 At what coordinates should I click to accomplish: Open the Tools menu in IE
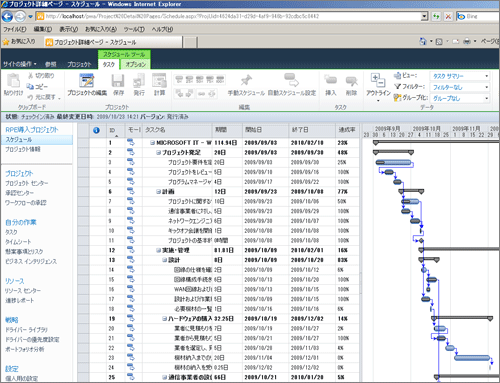click(x=134, y=29)
